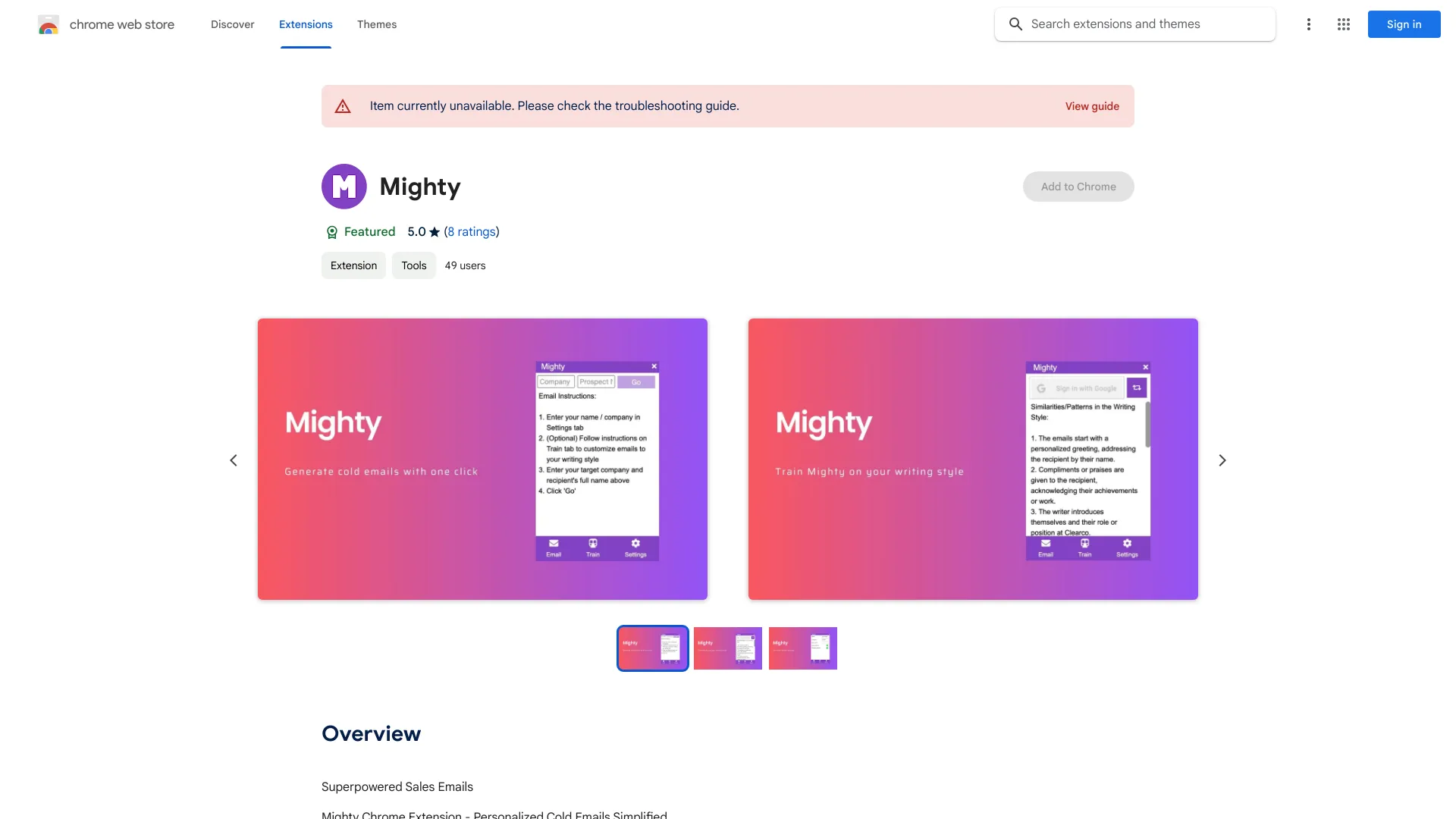
Task: Click the Settings tab icon in extension
Action: coord(637,543)
